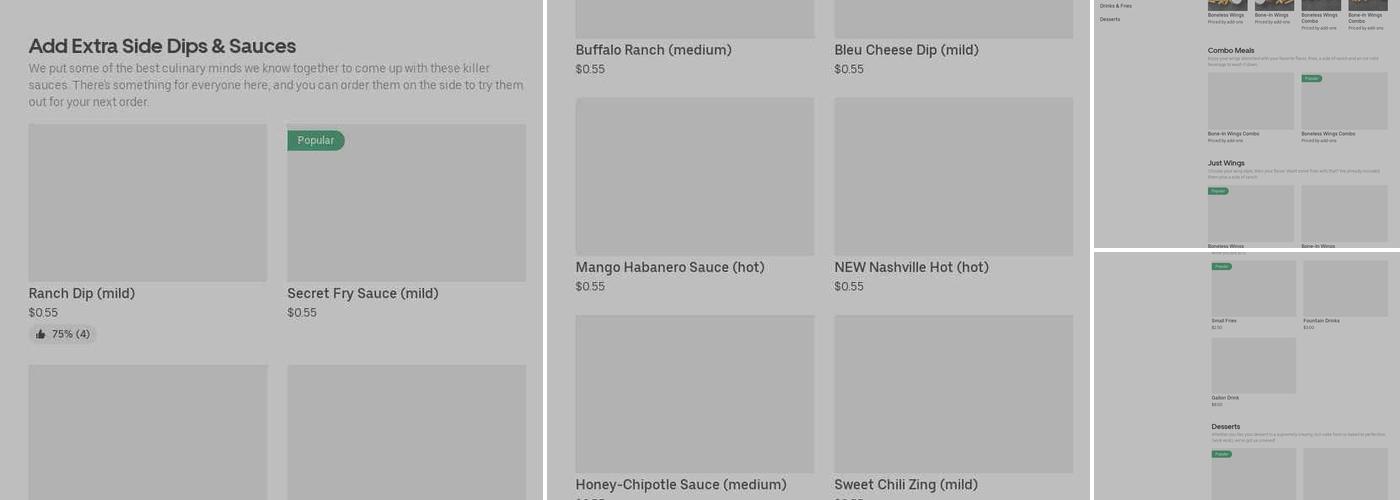Open the Mango Habanero Sauce (hot) image

pyautogui.click(x=694, y=176)
